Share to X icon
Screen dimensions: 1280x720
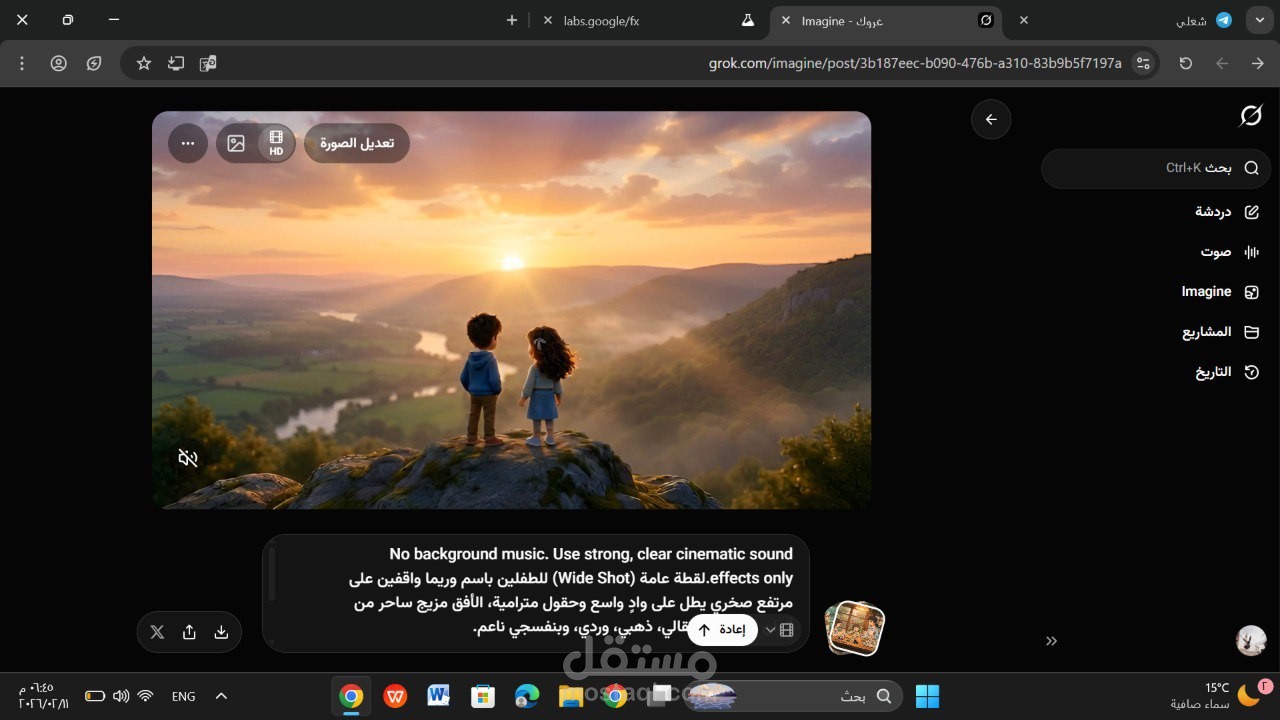pos(157,632)
